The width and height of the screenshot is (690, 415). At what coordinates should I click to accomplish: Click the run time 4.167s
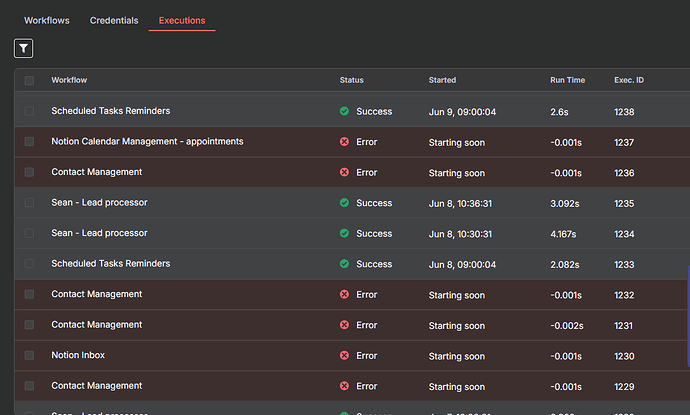click(x=563, y=234)
